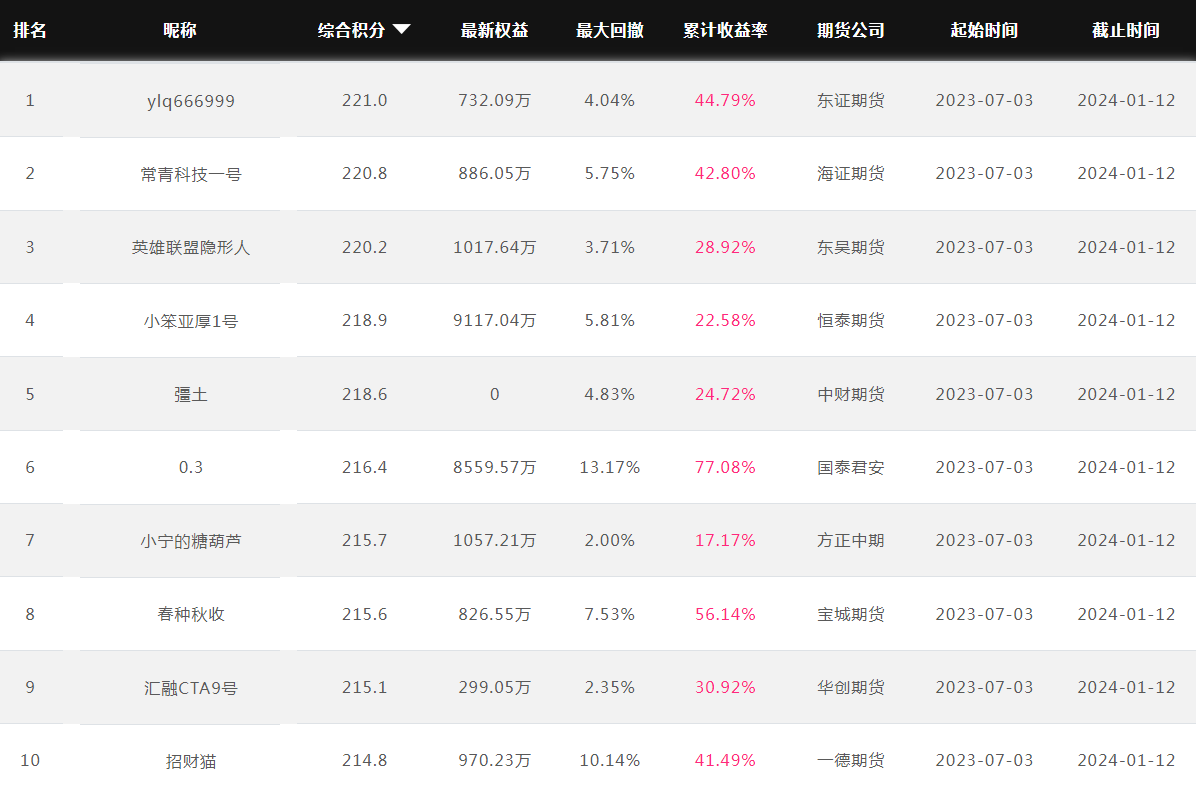Screen dimensions: 1196x794
Task: Click the 截止时间 column header
Action: (x=1126, y=31)
